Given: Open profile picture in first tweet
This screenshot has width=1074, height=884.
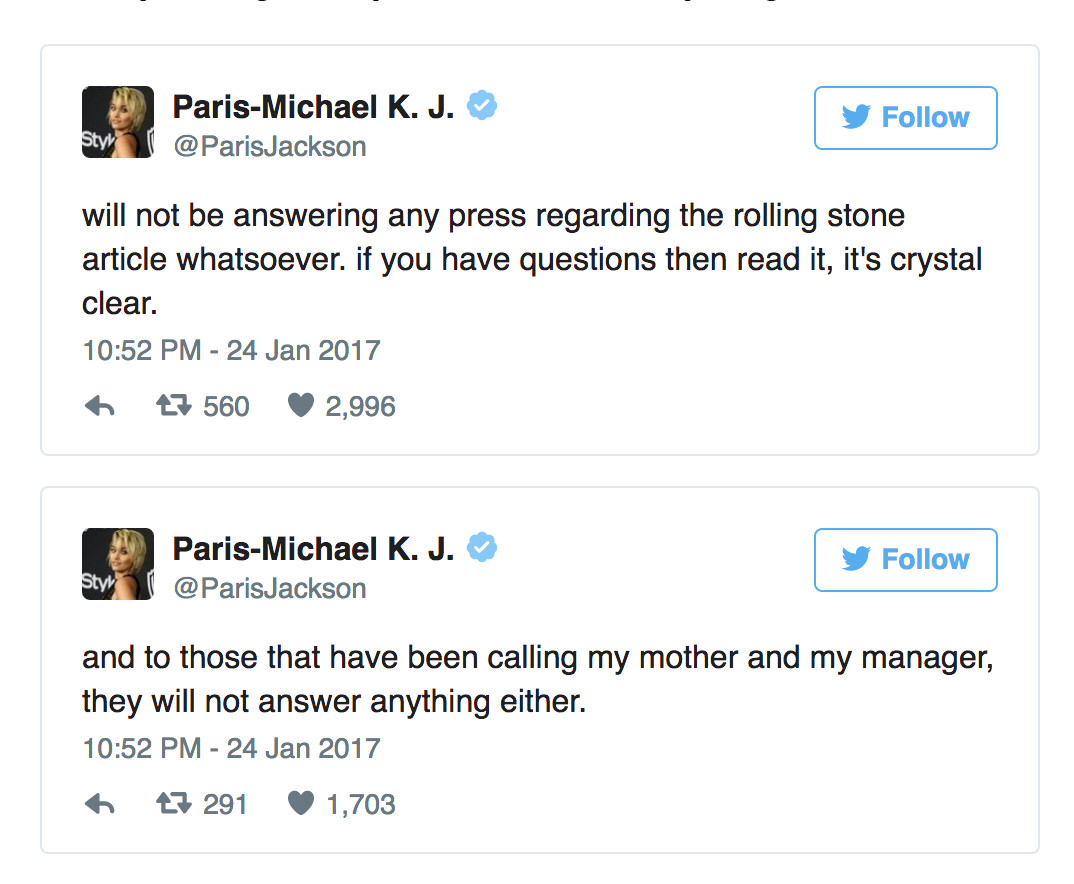Looking at the screenshot, I should (118, 122).
